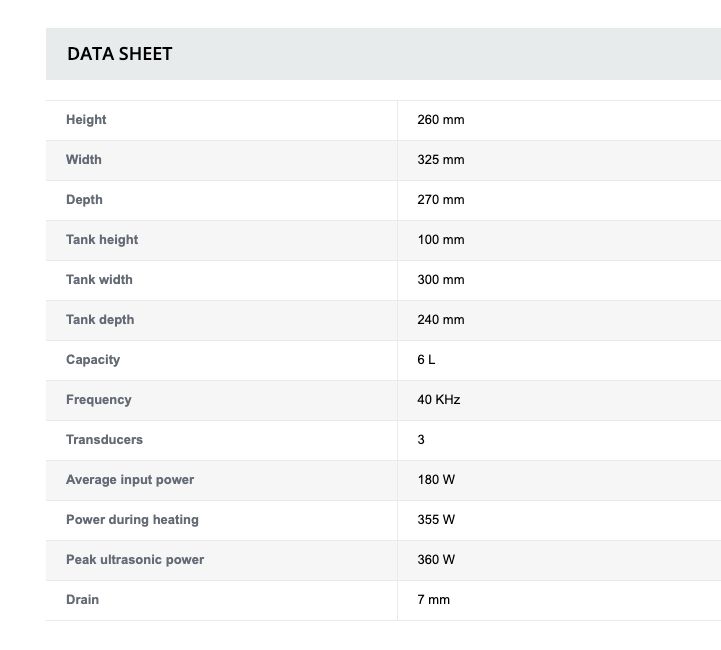Click the 270 mm depth value
721x650 pixels.
point(441,200)
